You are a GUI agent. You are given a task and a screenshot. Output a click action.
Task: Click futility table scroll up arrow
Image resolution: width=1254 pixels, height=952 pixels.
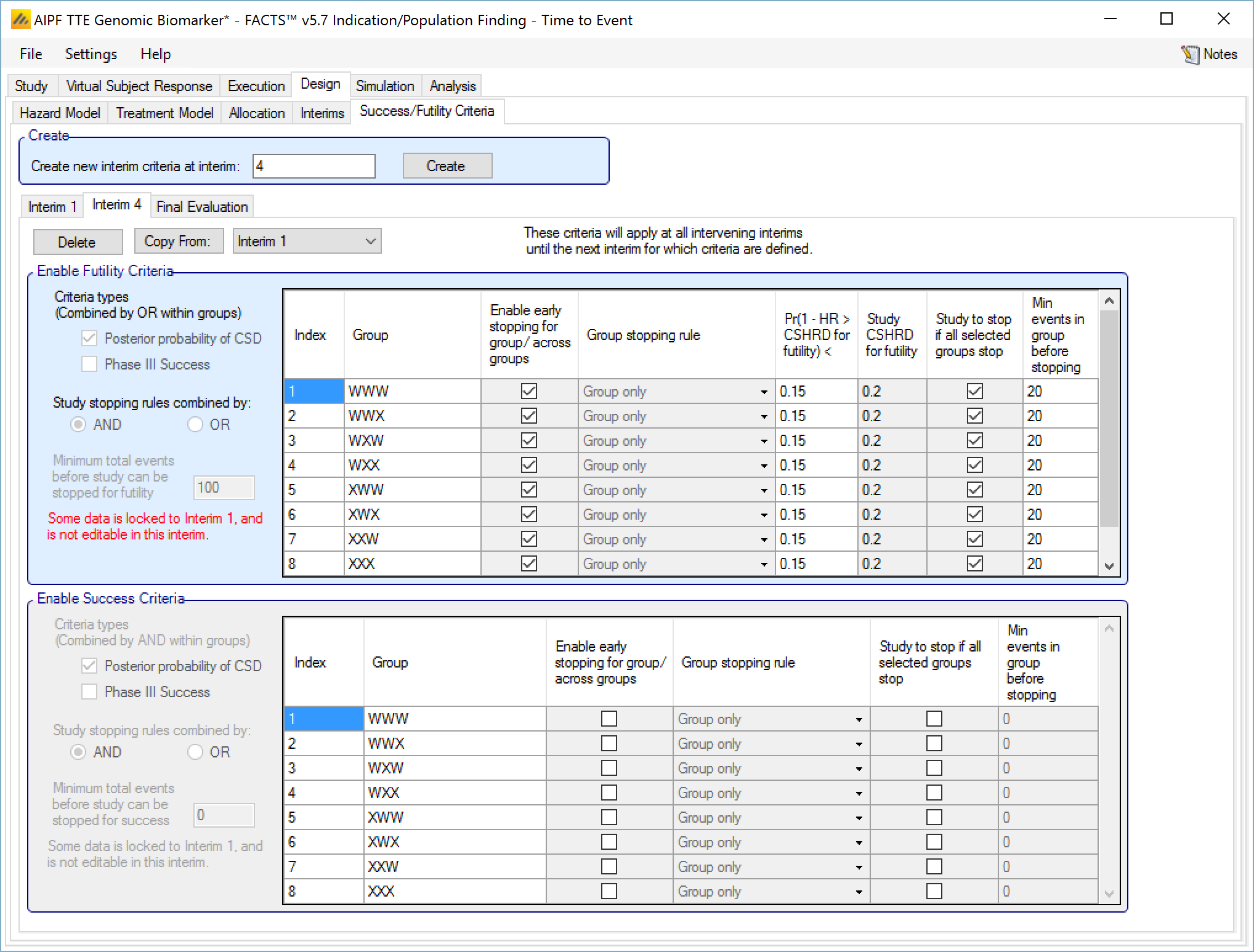click(x=1109, y=301)
